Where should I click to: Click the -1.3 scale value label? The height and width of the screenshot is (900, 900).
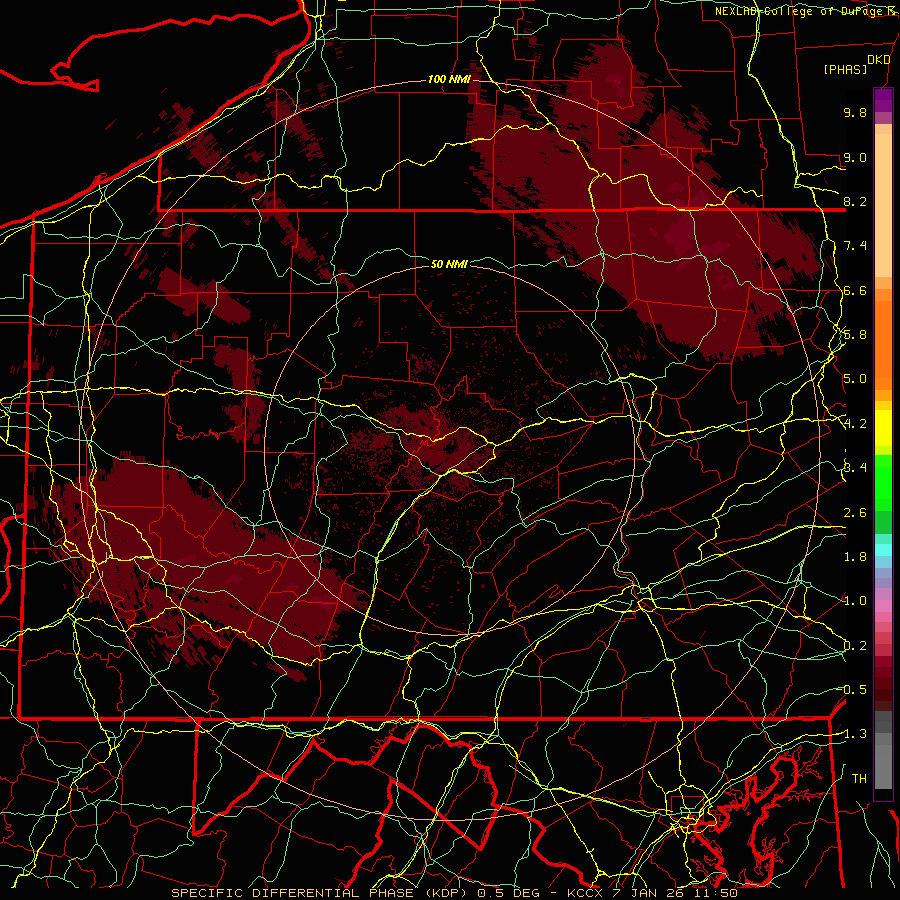(x=853, y=734)
